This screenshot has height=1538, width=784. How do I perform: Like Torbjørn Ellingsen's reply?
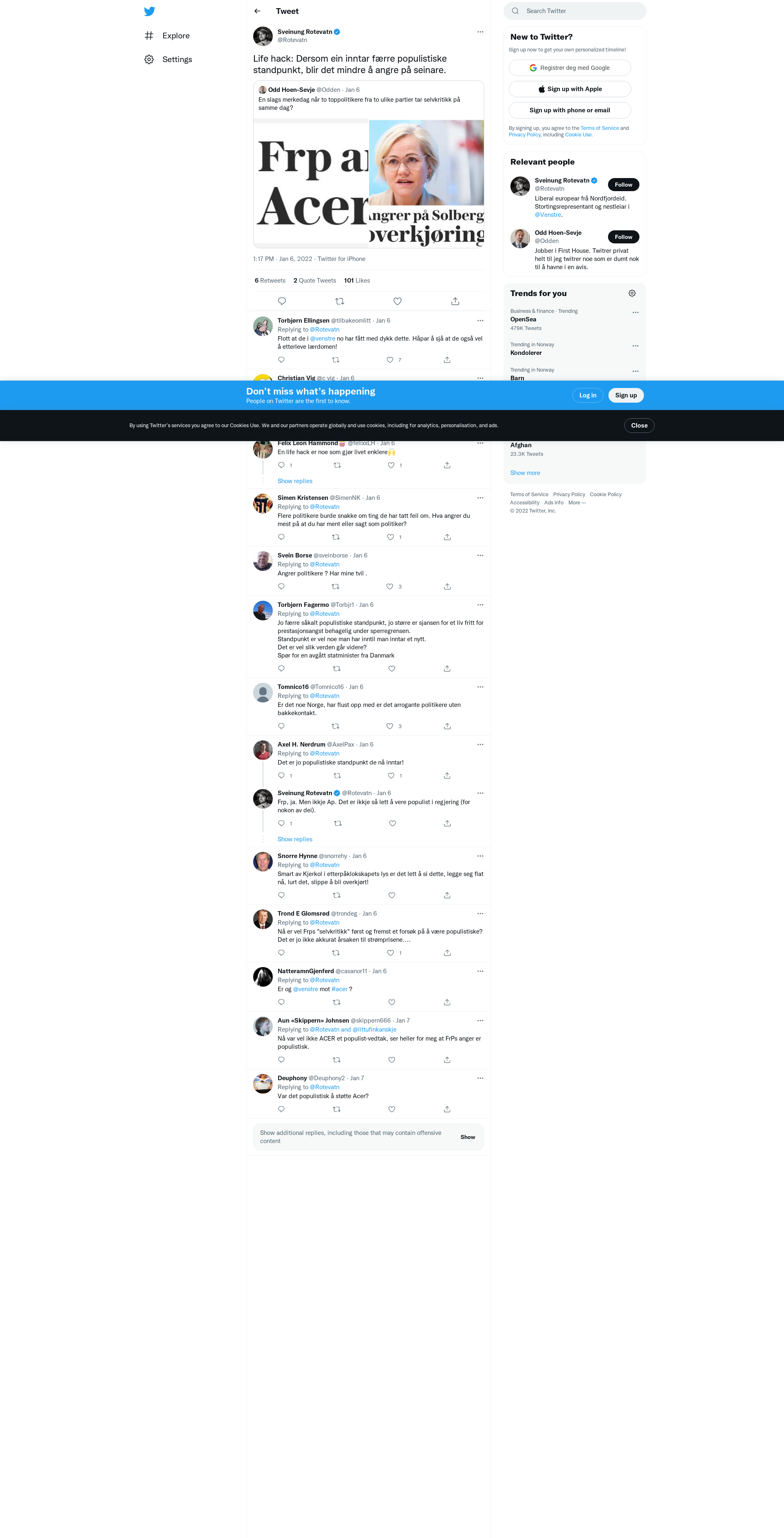click(x=390, y=360)
